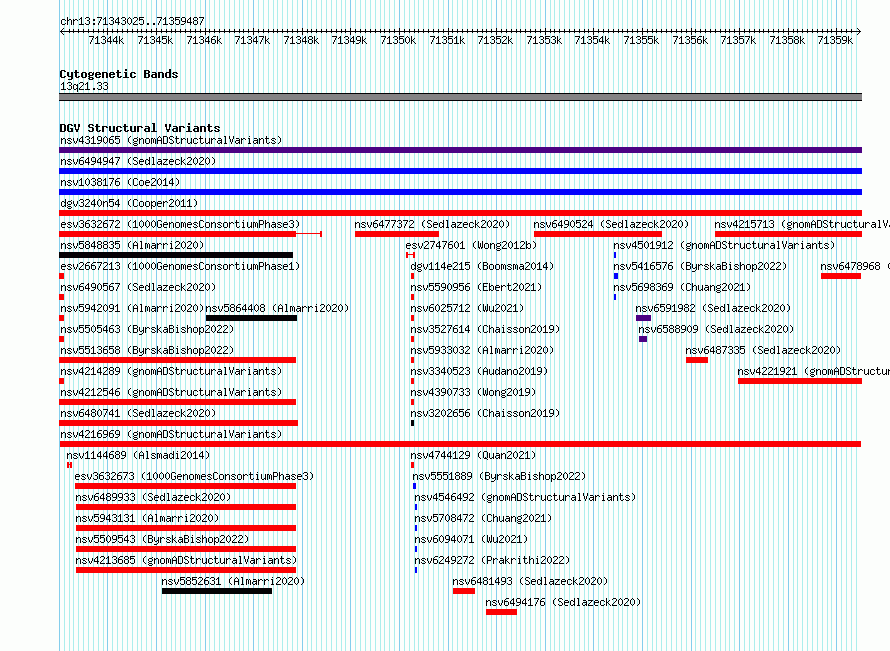Click nsv6588909 Sedlazeck2020 label

[x=716, y=329]
